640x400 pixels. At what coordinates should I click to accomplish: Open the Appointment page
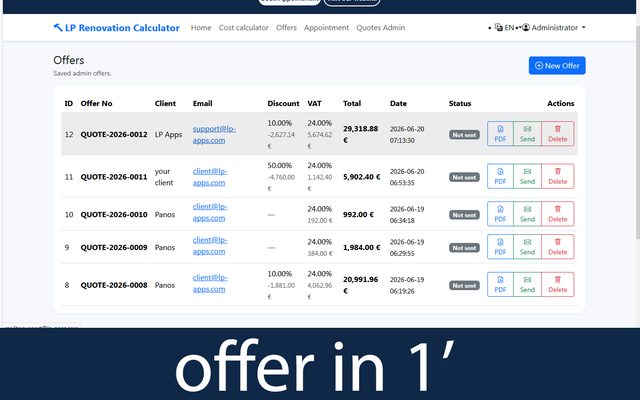point(326,28)
